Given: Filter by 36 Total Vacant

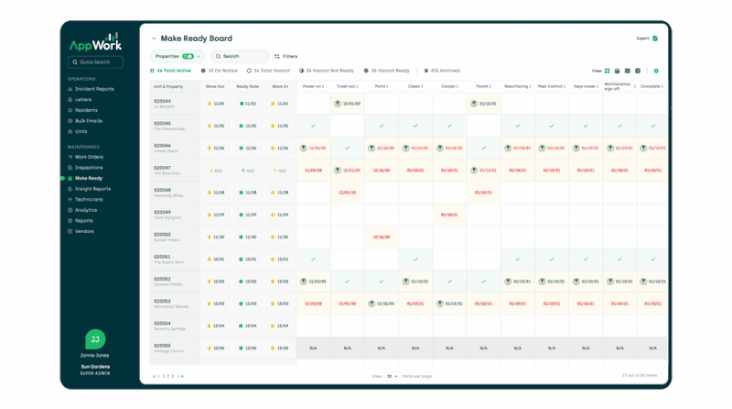Looking at the screenshot, I should coord(268,71).
